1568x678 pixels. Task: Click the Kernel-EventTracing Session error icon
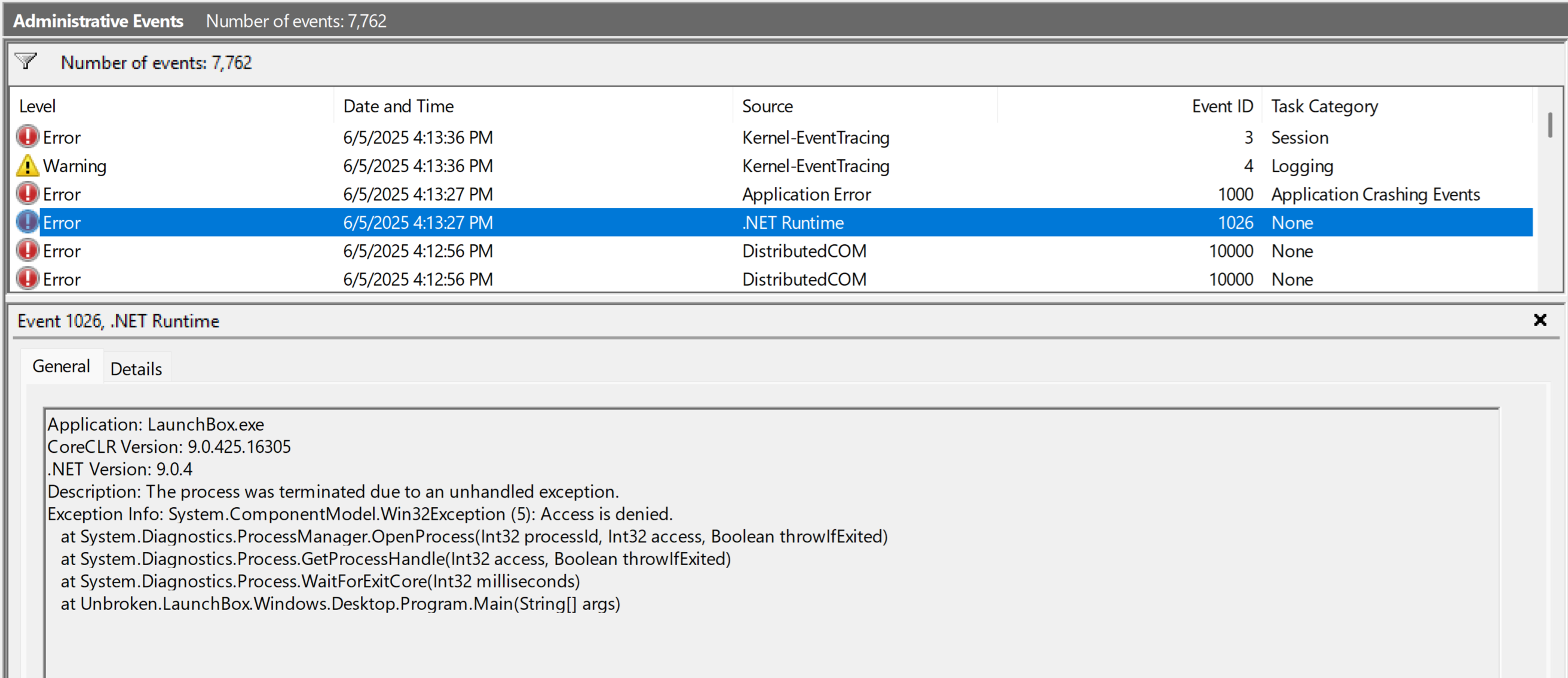click(x=27, y=137)
